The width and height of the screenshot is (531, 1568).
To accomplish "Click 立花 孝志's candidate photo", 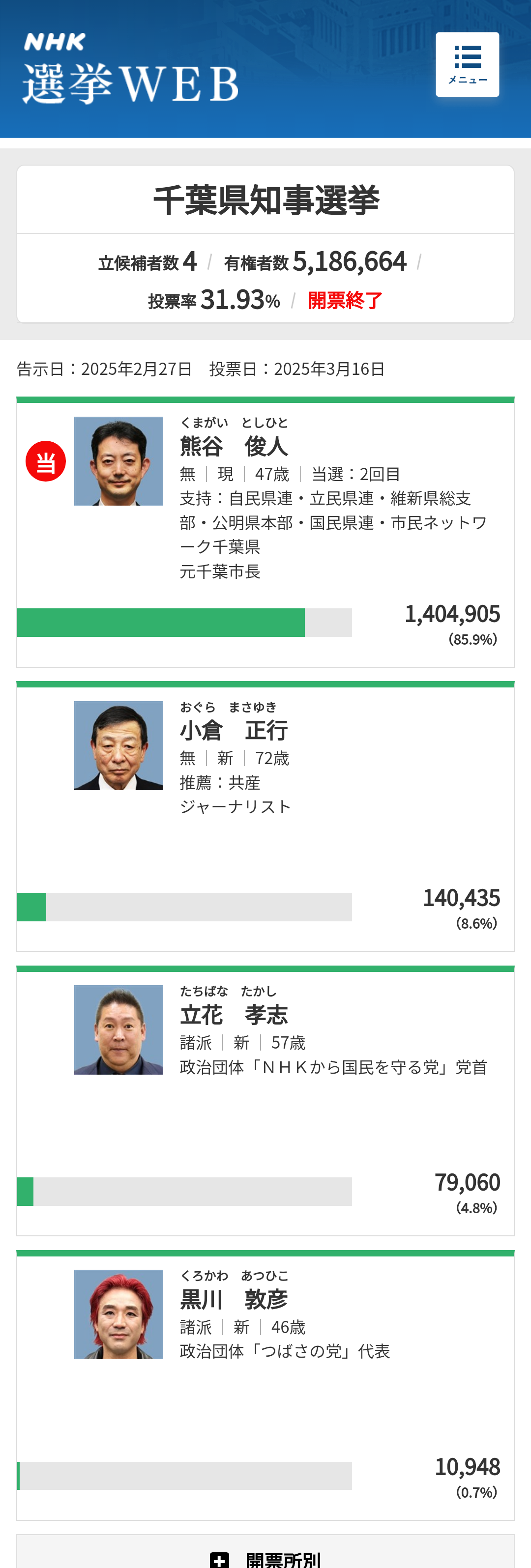I will 119,1030.
